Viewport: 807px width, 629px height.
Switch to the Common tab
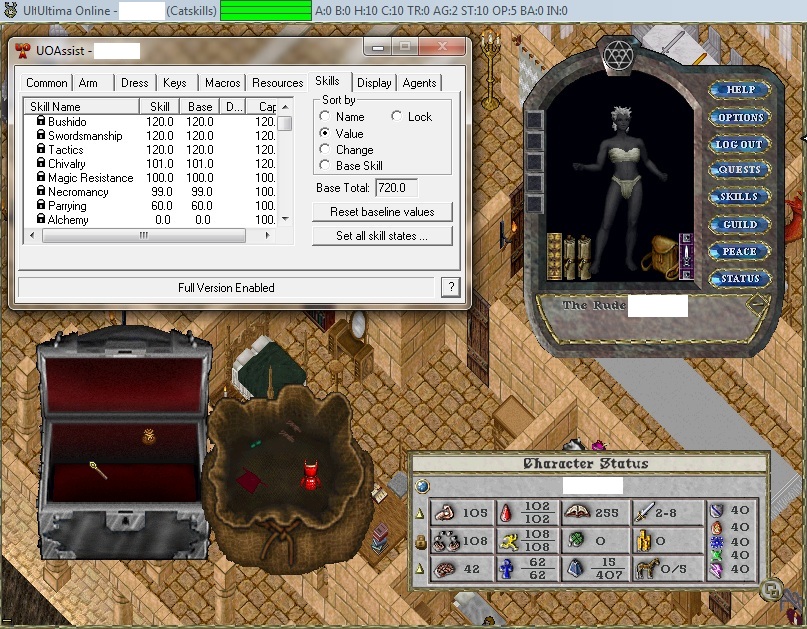pos(46,83)
